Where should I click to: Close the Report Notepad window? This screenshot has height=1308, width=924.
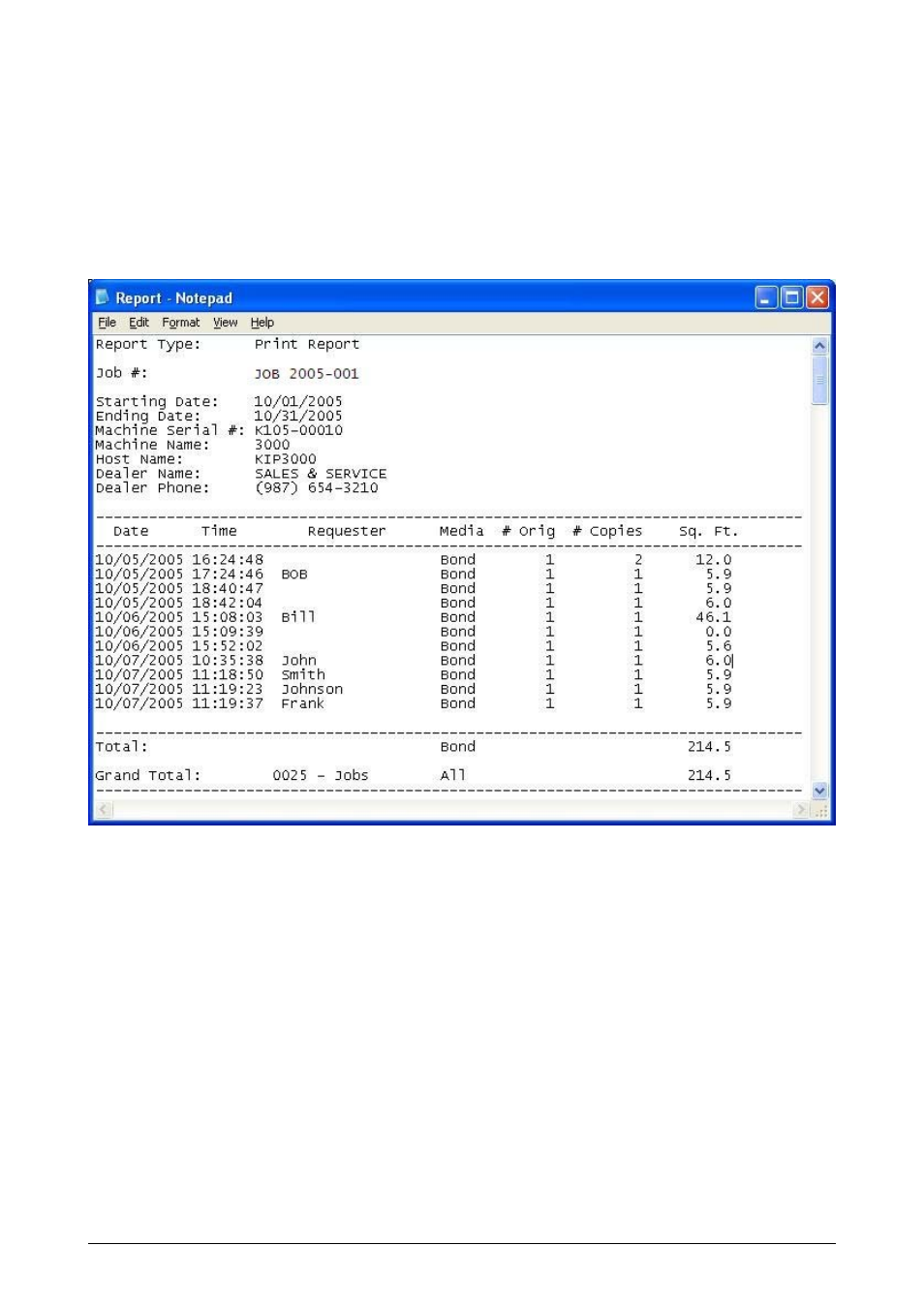[817, 297]
